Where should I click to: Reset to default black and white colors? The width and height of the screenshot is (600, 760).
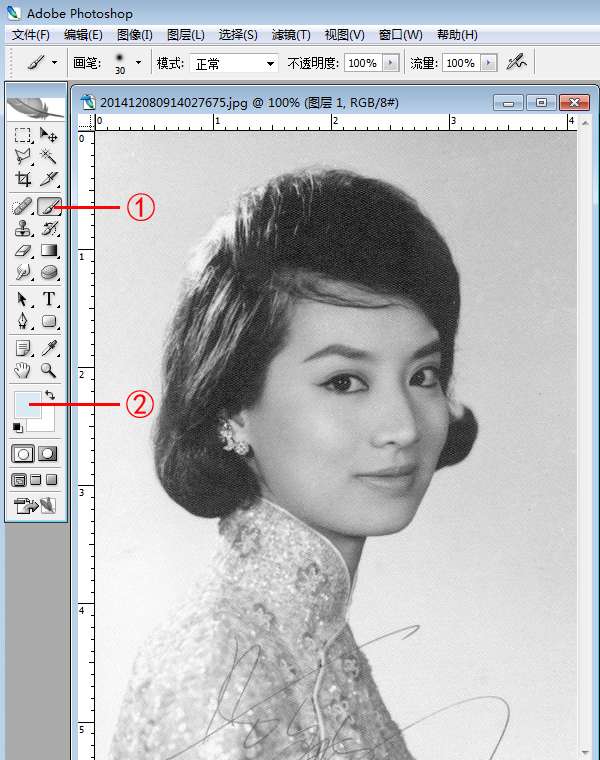click(17, 428)
